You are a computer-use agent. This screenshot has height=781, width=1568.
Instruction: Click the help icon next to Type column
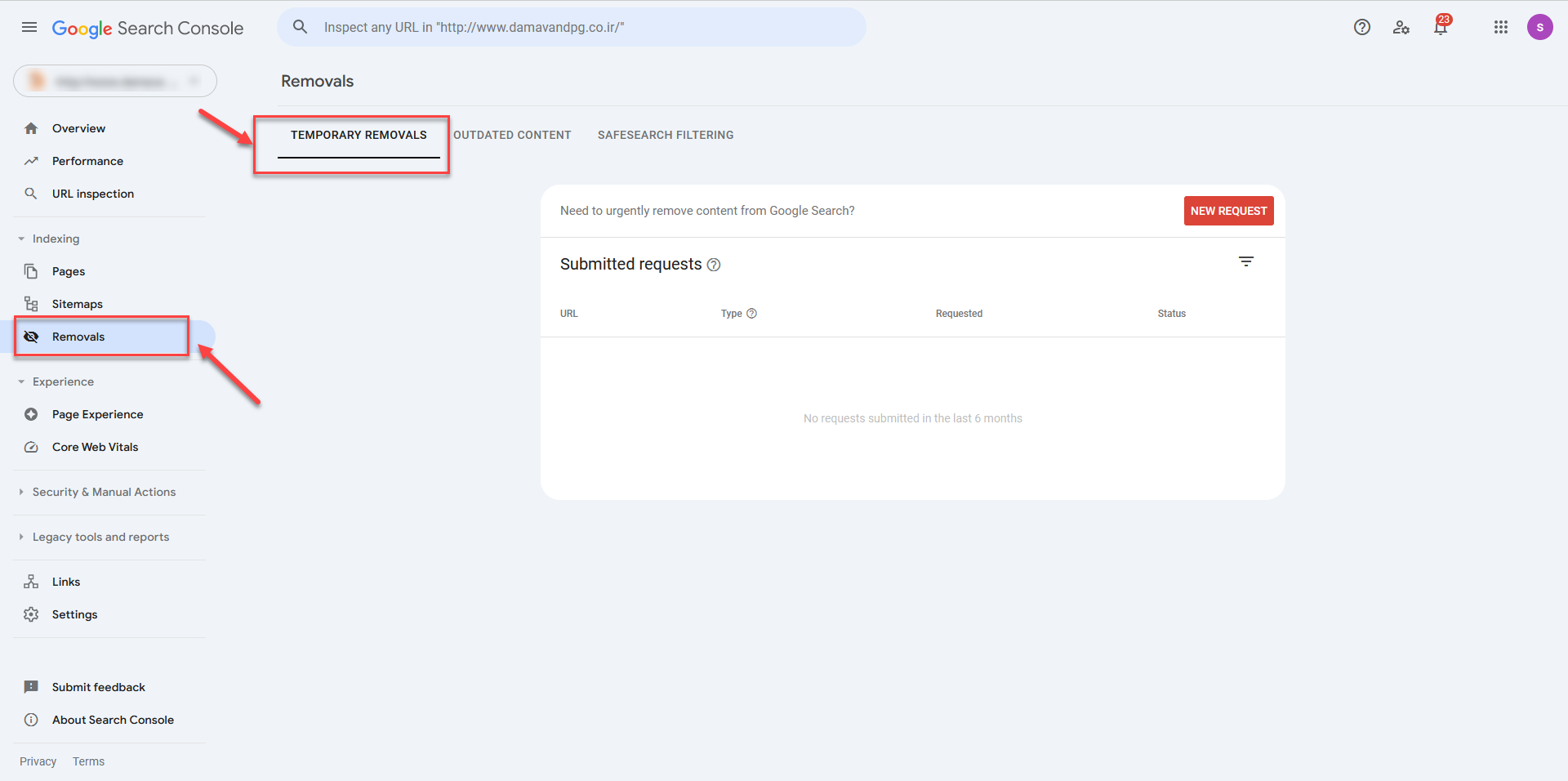(x=752, y=314)
